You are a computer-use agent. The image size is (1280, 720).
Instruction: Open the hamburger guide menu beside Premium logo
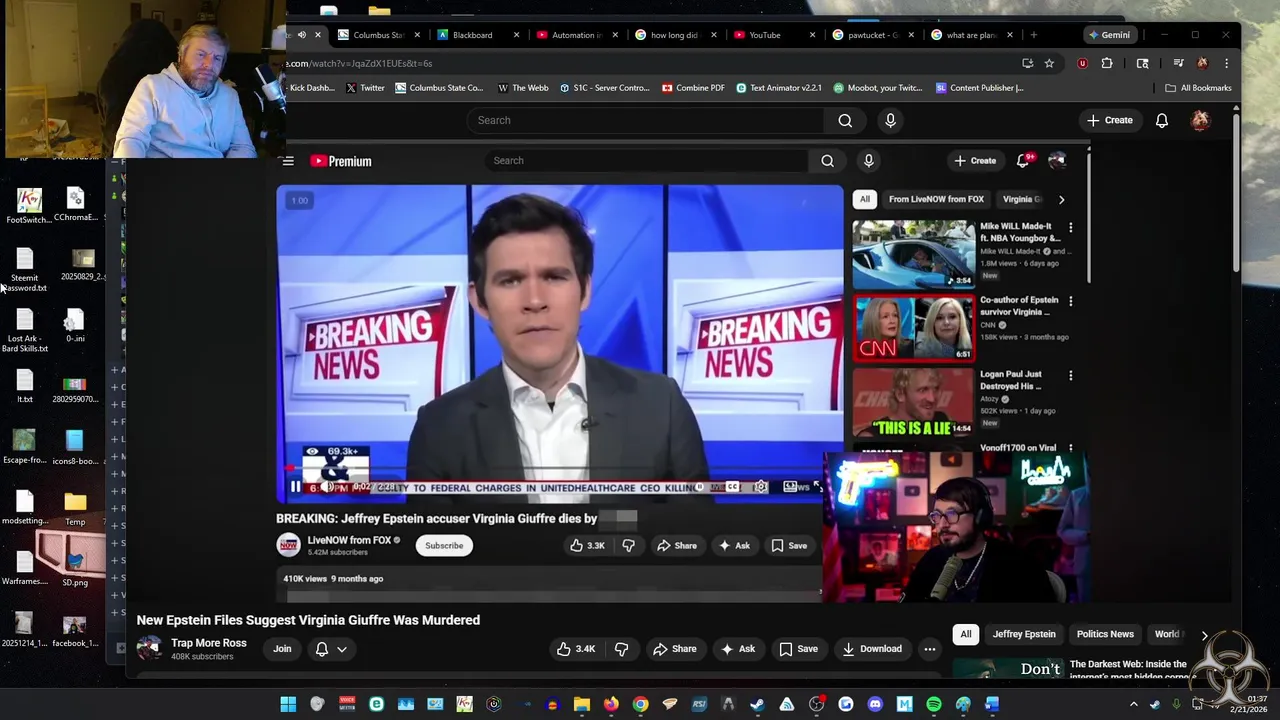point(288,161)
